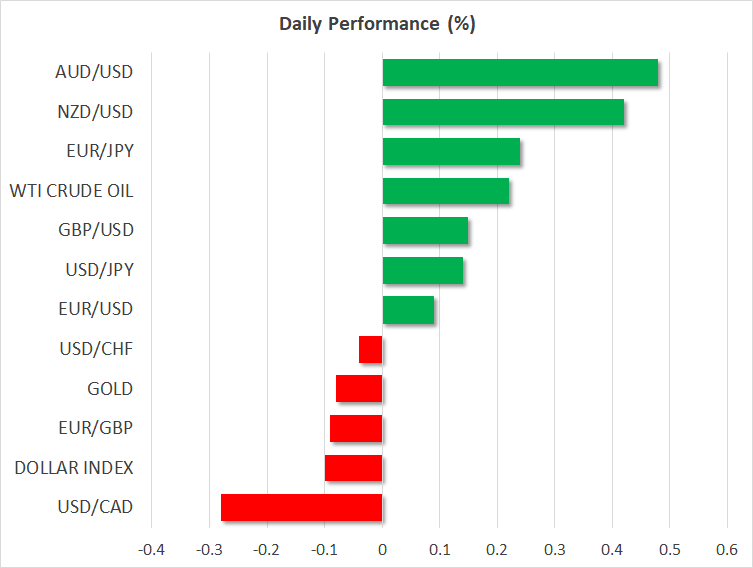Screen dimensions: 753x568
Task: Click the AUD/USD axis label
Action: click(94, 72)
